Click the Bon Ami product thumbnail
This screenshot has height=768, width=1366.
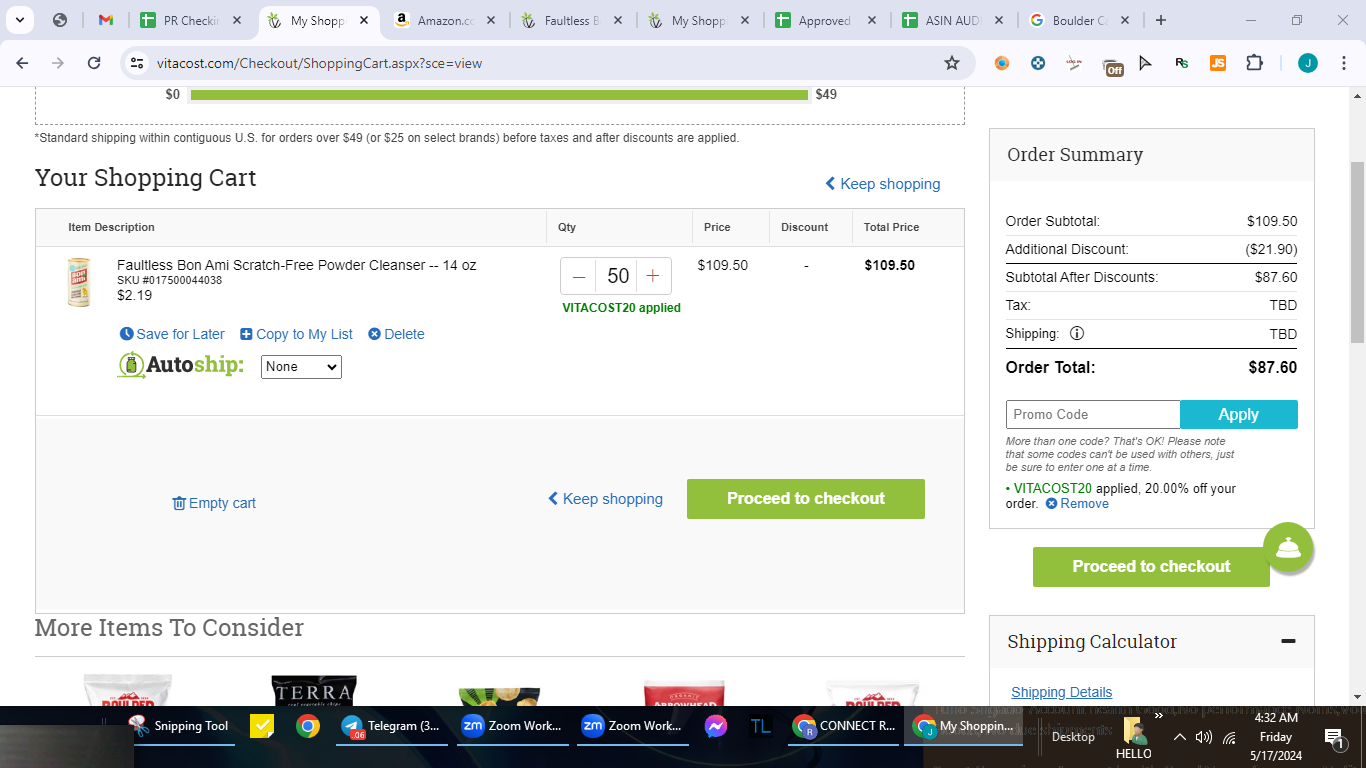click(x=78, y=282)
